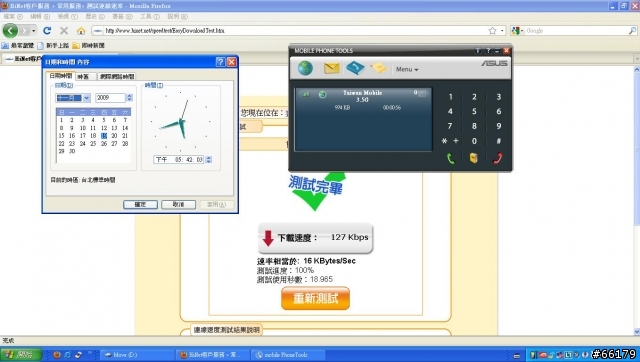640x362 pixels.
Task: Open the Help menu in Firefox
Action: (x=177, y=17)
